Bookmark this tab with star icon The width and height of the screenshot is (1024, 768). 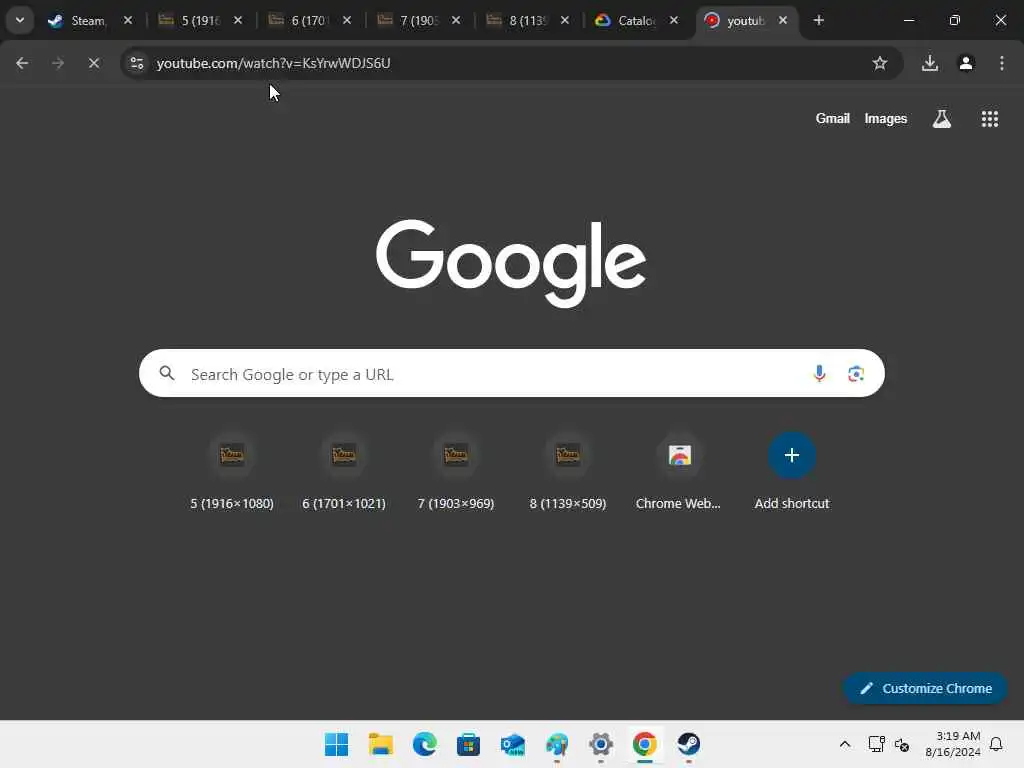tap(880, 63)
